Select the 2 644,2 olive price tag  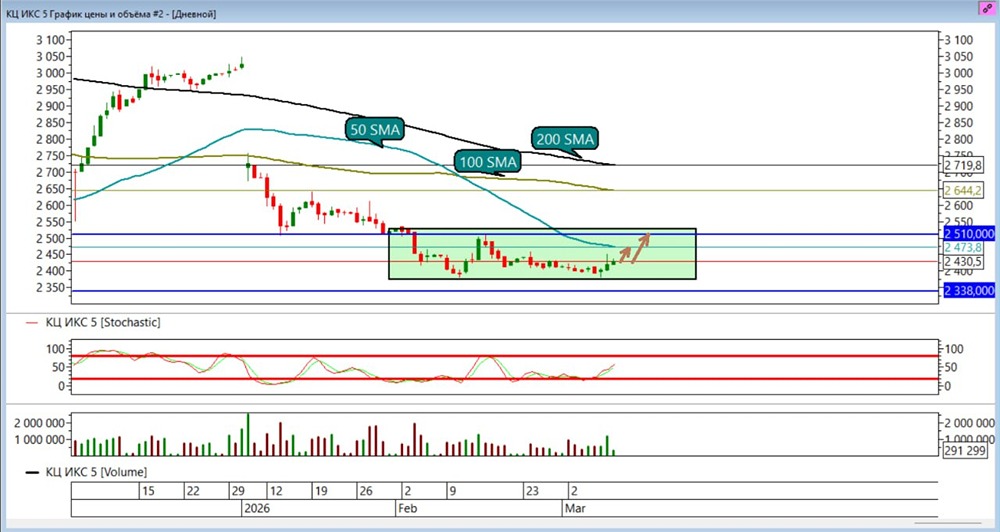coord(964,190)
